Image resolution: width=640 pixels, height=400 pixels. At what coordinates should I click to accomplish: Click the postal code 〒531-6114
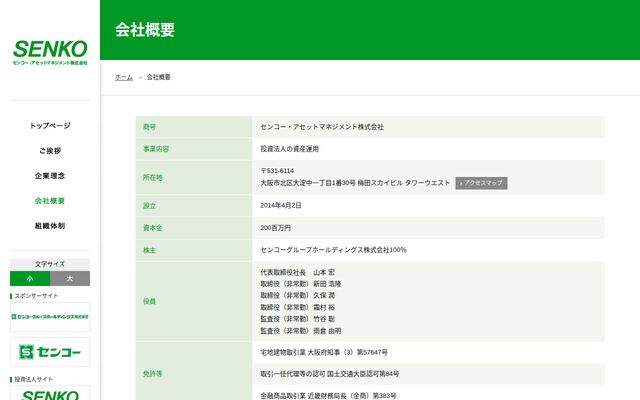pyautogui.click(x=277, y=171)
